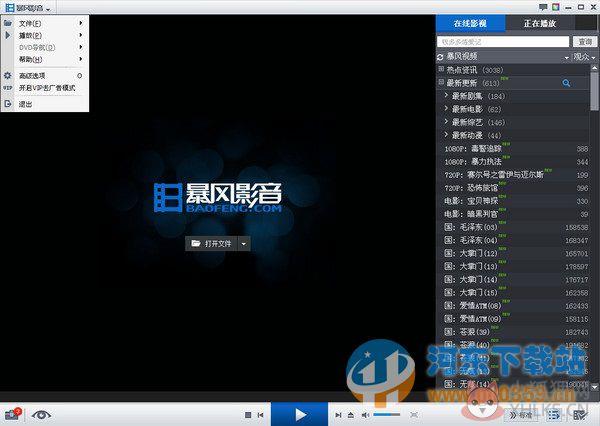Open the feedback message bubble icon

coord(543,7)
